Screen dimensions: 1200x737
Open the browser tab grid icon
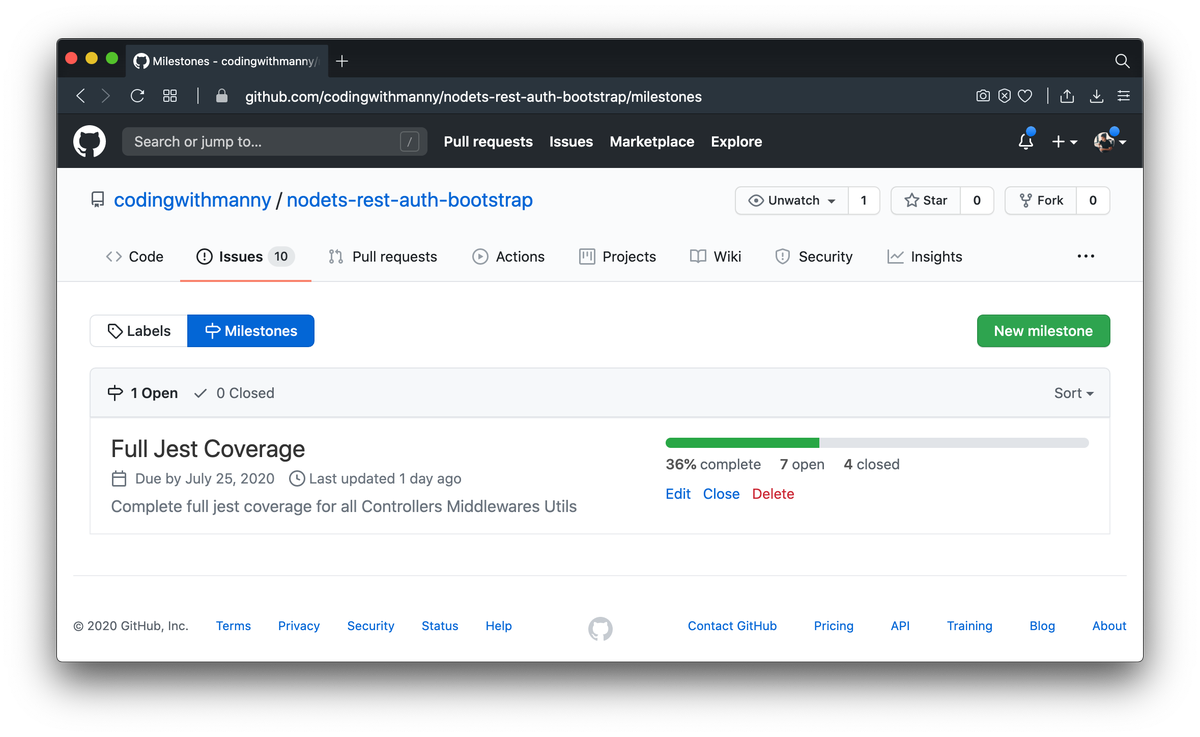click(x=170, y=96)
